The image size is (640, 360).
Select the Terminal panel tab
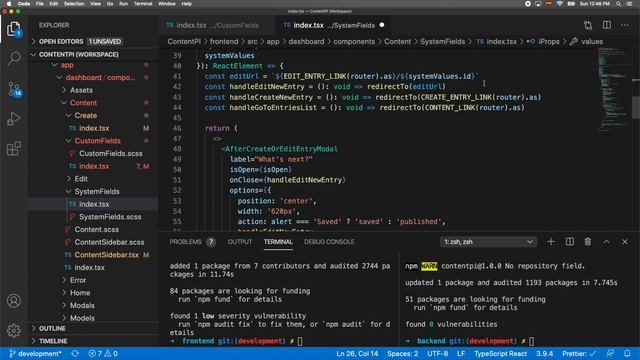pyautogui.click(x=278, y=242)
